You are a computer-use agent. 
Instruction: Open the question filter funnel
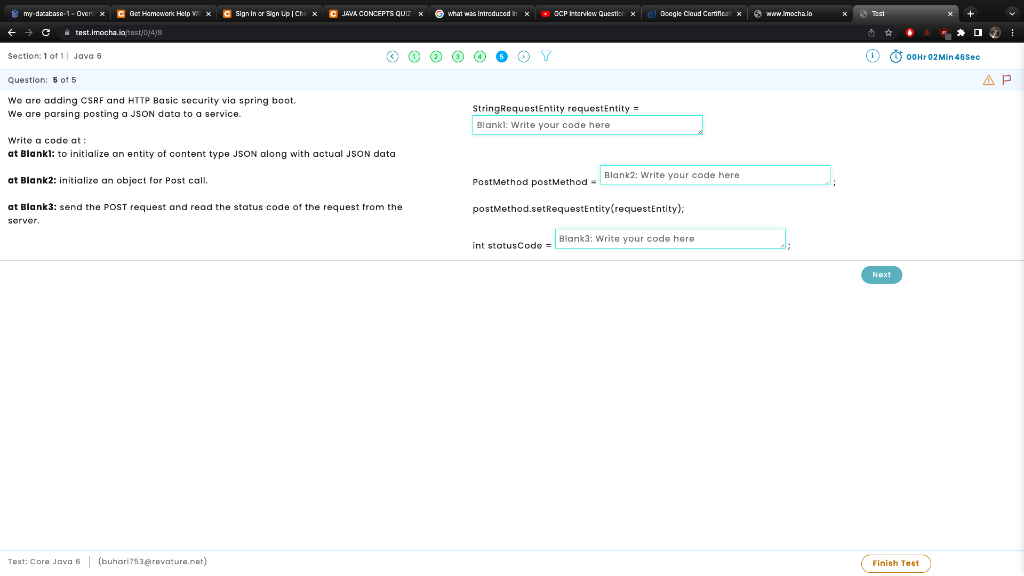pyautogui.click(x=546, y=57)
